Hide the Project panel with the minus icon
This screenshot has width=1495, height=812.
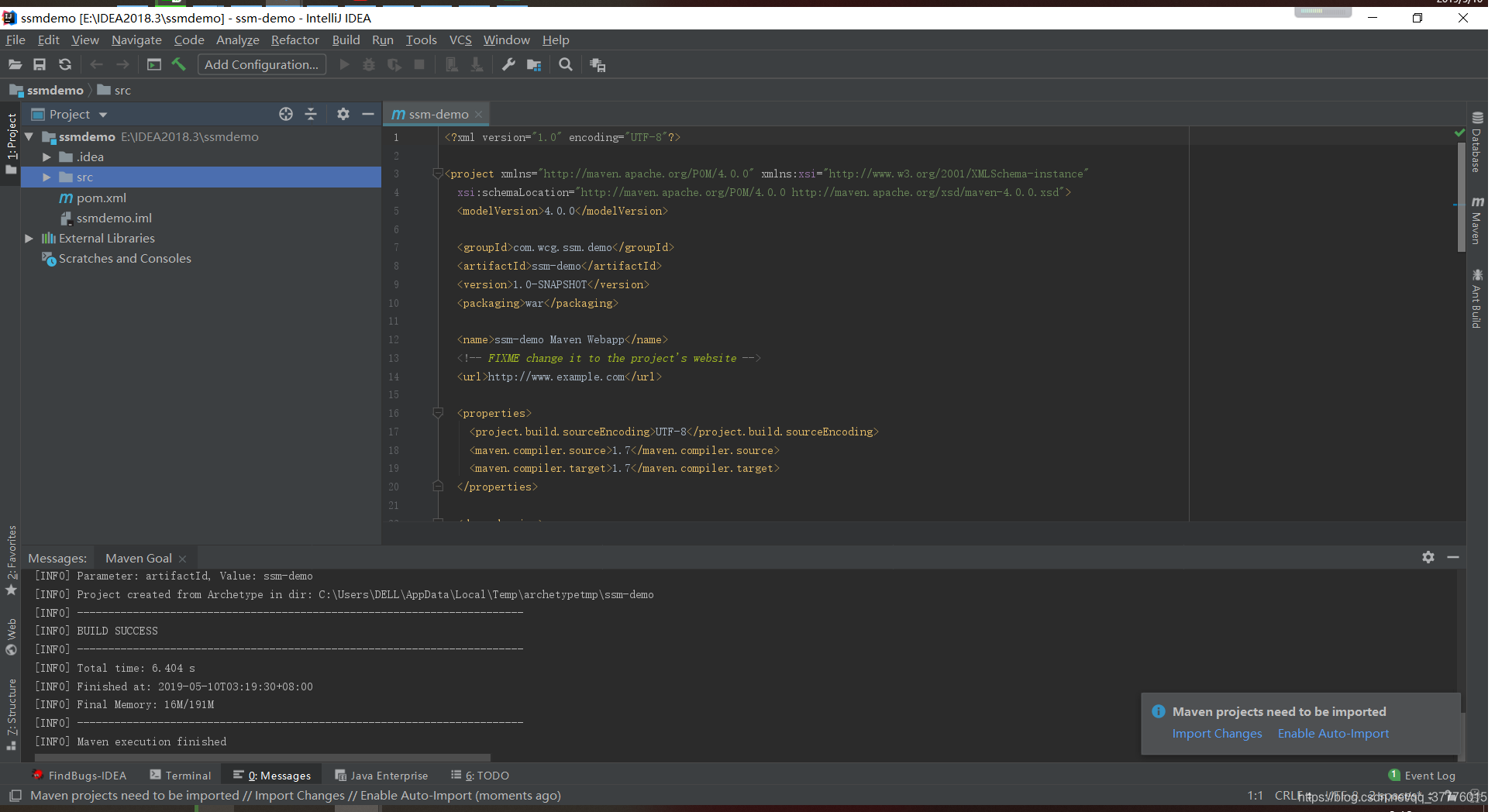pos(368,115)
